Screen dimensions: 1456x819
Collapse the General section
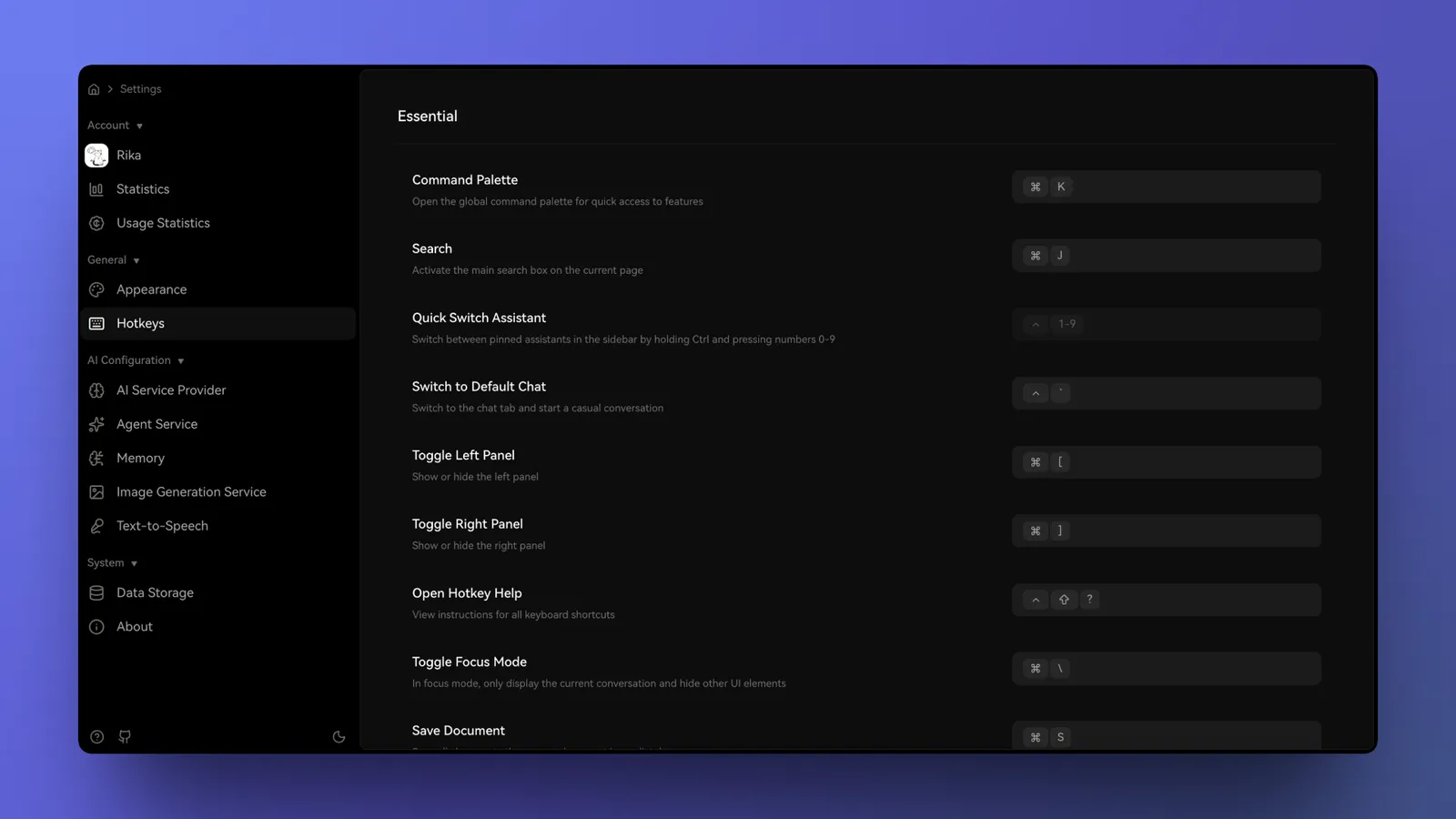[x=136, y=261]
